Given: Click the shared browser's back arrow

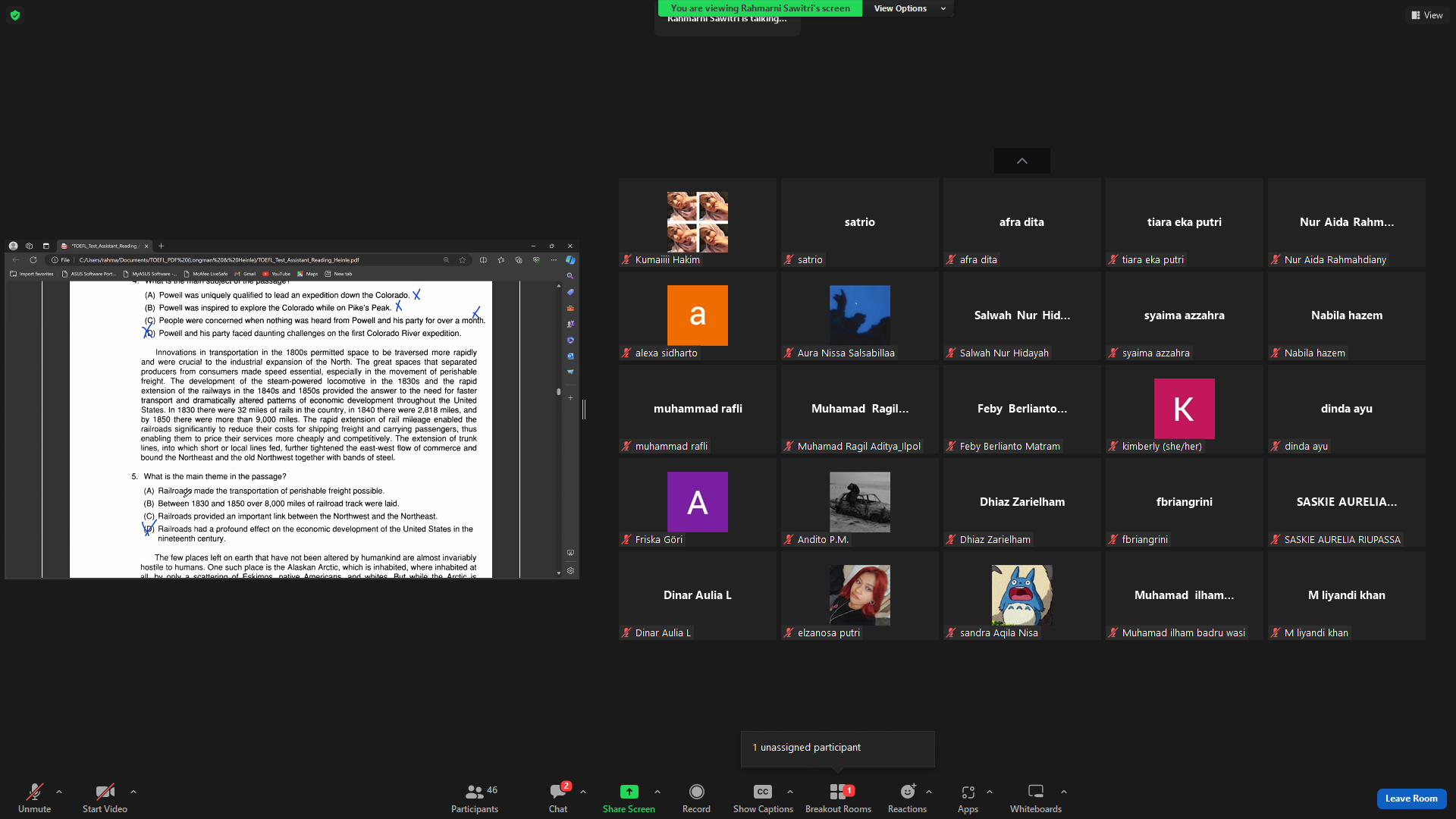Looking at the screenshot, I should click(x=16, y=260).
